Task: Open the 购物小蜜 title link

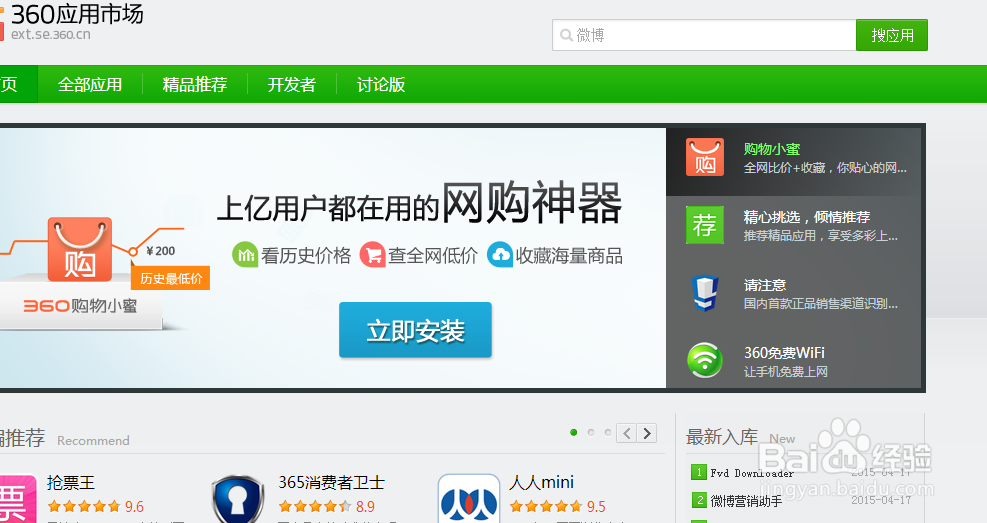Action: coord(772,149)
